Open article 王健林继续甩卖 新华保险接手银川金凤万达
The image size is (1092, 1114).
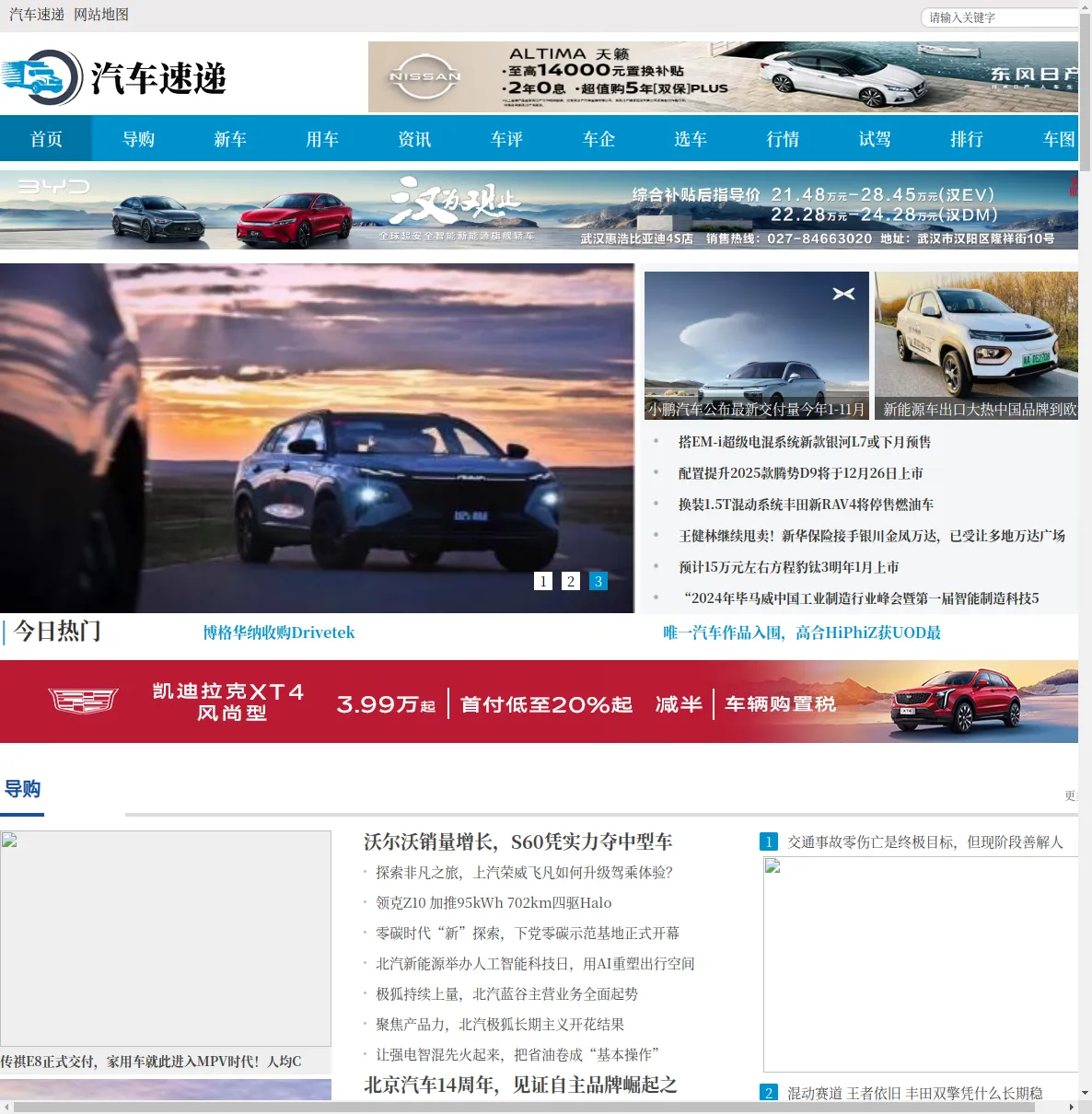(x=872, y=536)
